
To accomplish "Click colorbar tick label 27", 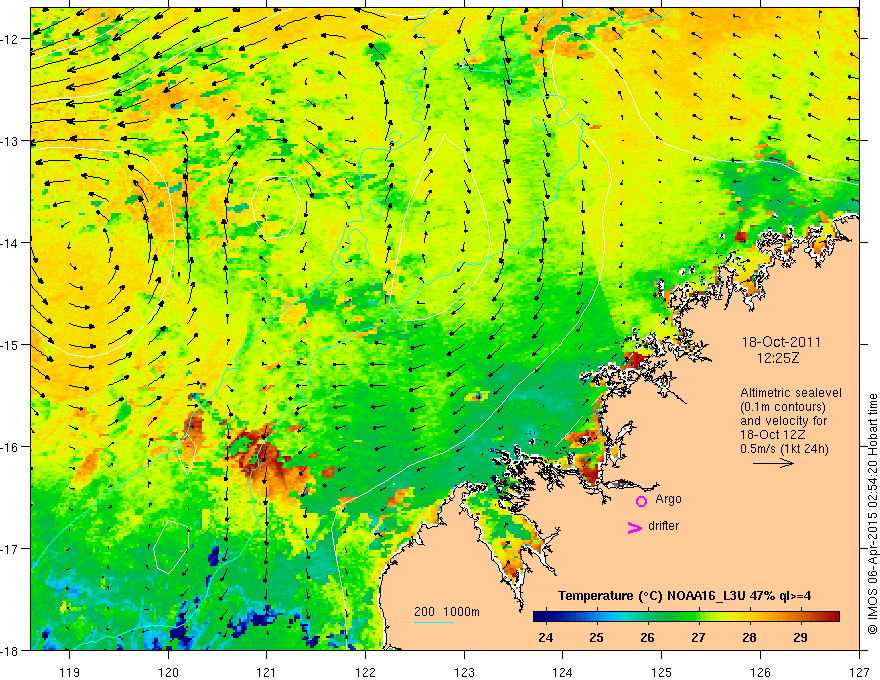I will tap(698, 637).
